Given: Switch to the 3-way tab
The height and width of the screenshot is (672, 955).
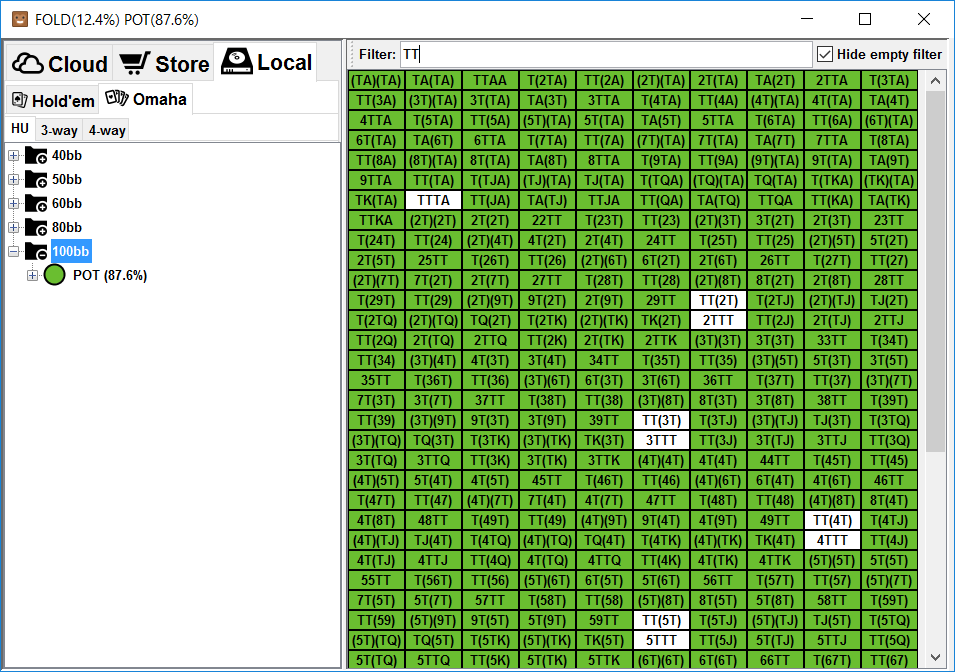Looking at the screenshot, I should pyautogui.click(x=59, y=130).
